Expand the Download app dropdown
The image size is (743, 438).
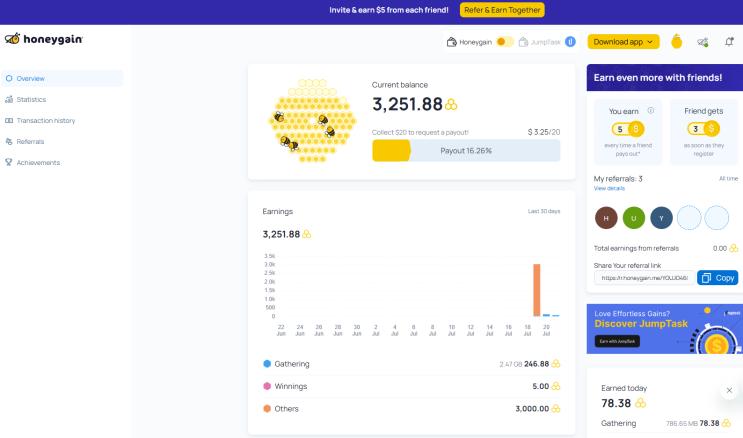coord(623,42)
